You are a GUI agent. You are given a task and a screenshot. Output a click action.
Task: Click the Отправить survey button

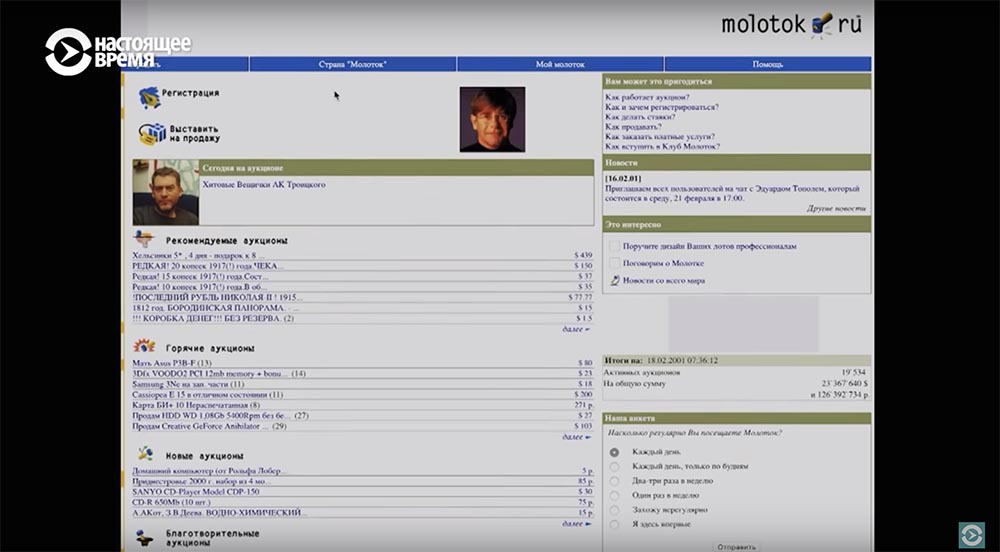(x=737, y=547)
